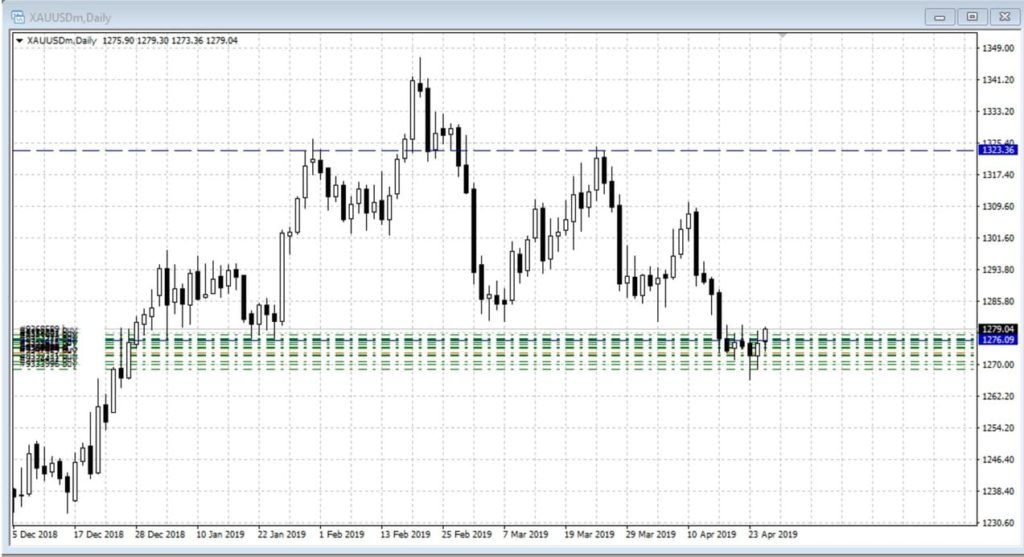Maximize the XAUUSDm chart window
This screenshot has height=557, width=1024.
(971, 16)
